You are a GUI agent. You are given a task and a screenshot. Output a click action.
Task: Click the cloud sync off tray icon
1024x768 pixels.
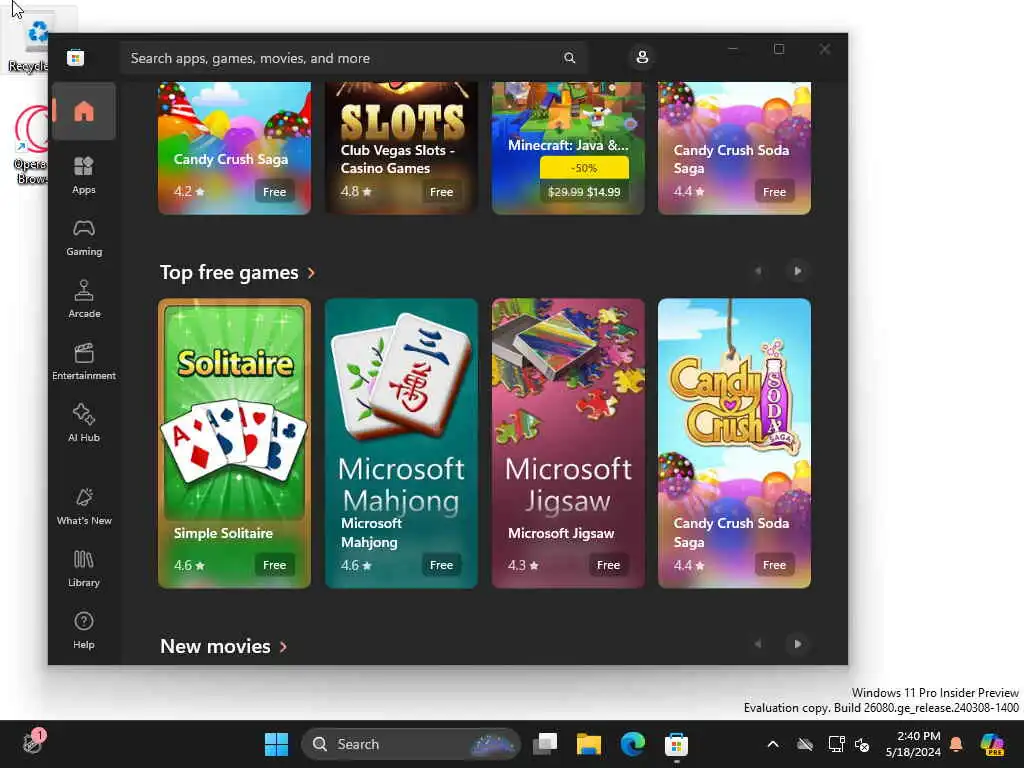click(x=805, y=744)
